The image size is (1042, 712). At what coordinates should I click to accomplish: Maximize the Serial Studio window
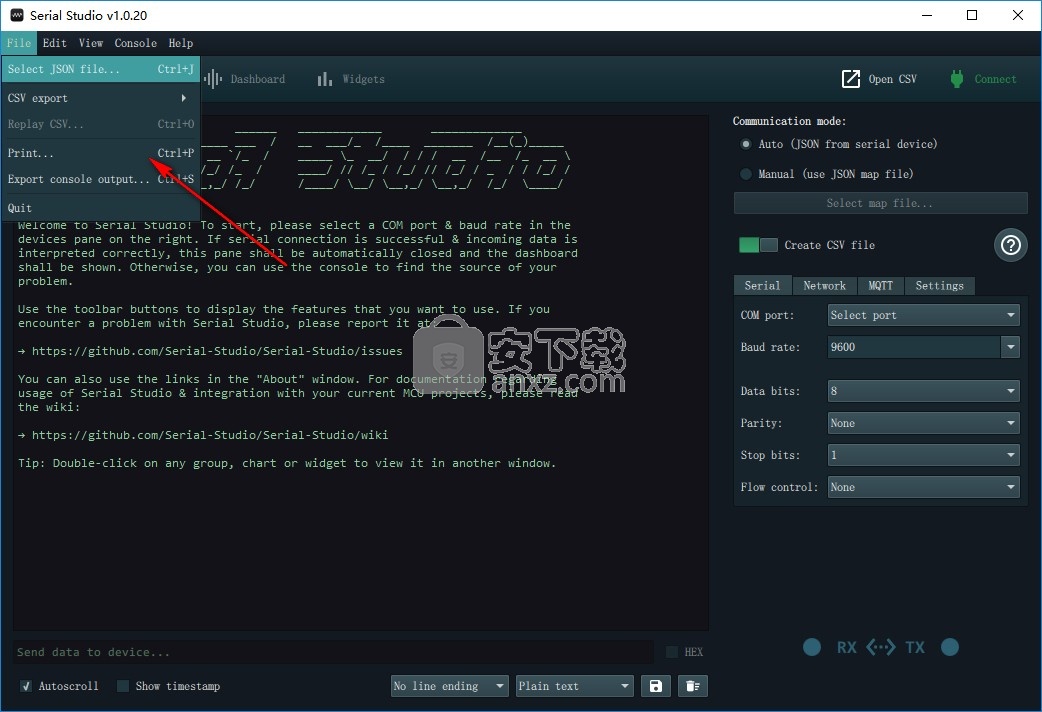tap(972, 15)
